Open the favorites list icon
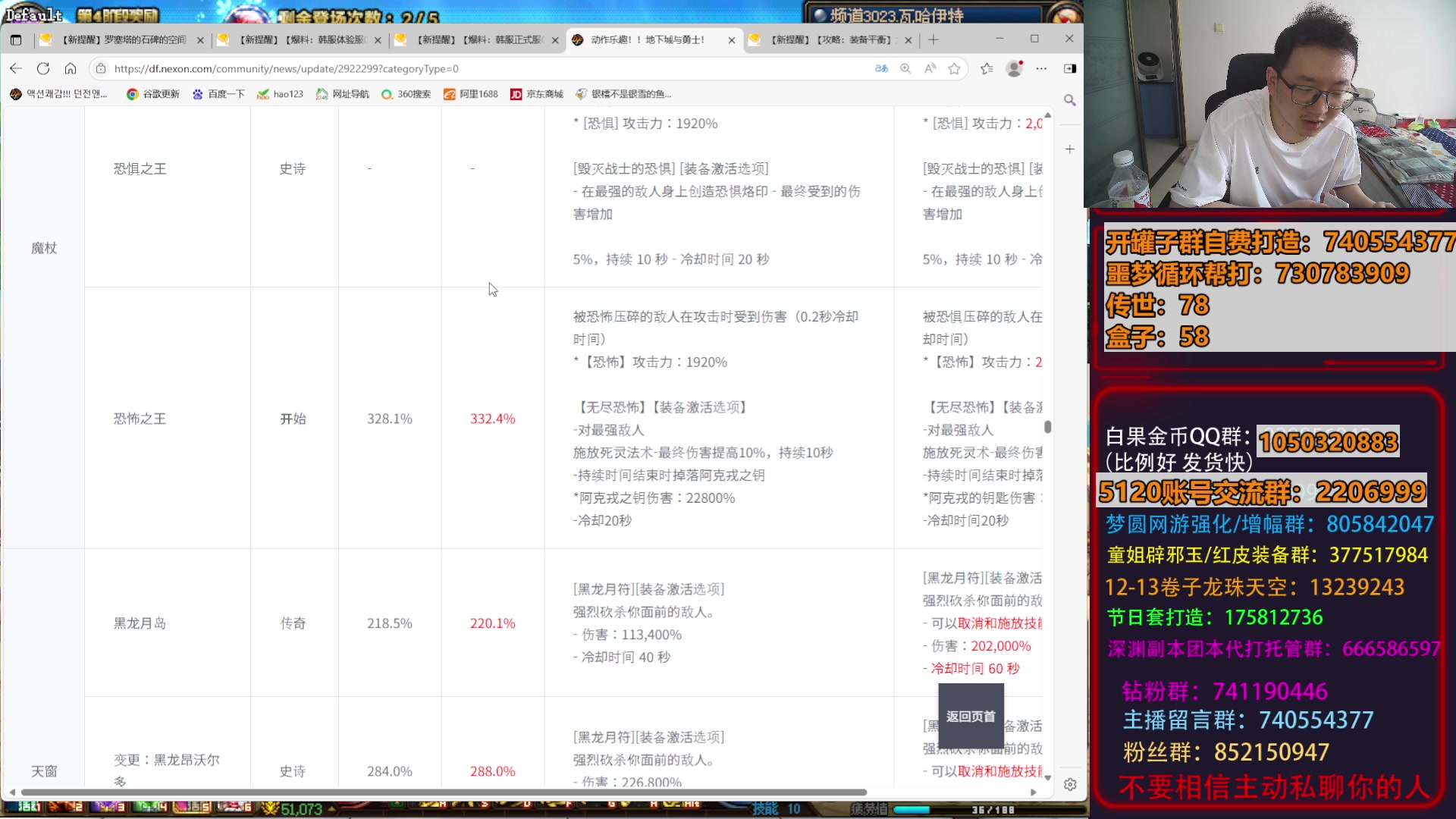Viewport: 1456px width, 819px height. coord(987,68)
